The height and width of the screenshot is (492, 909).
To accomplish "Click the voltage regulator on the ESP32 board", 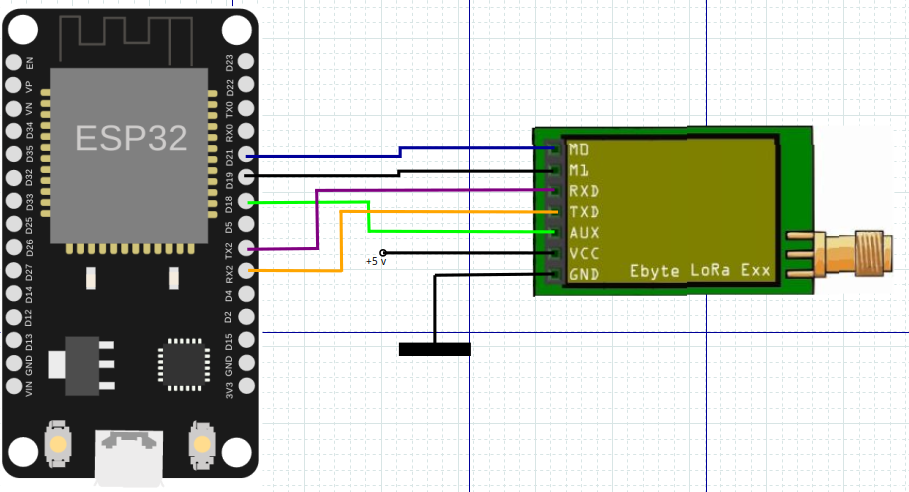I will (81, 366).
